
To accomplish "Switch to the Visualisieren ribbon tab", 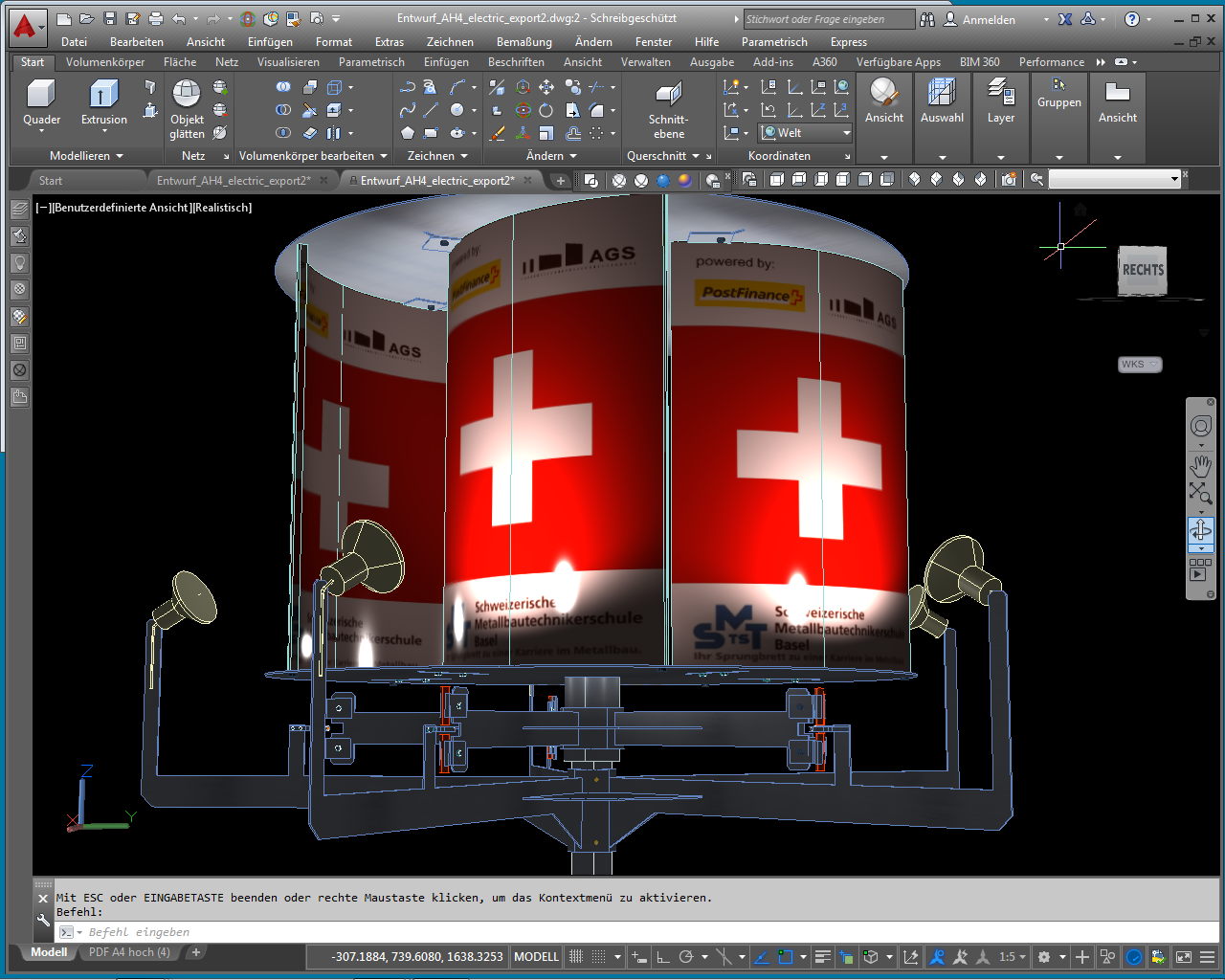I will (288, 62).
